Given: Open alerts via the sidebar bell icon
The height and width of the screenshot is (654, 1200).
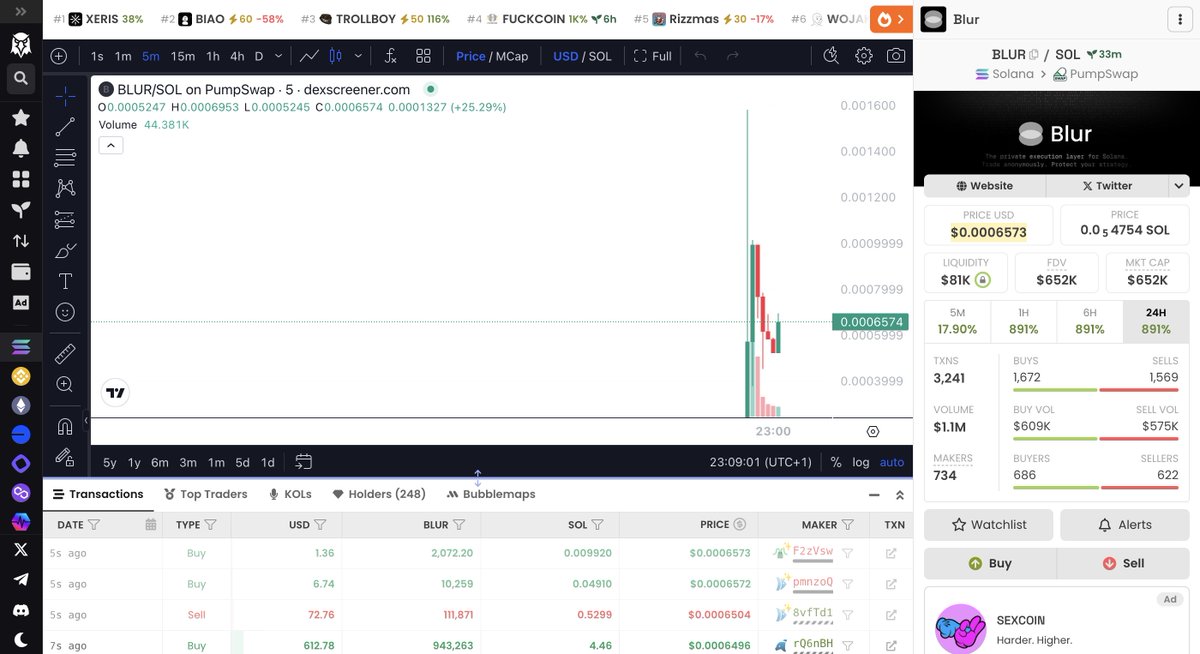Looking at the screenshot, I should point(20,148).
